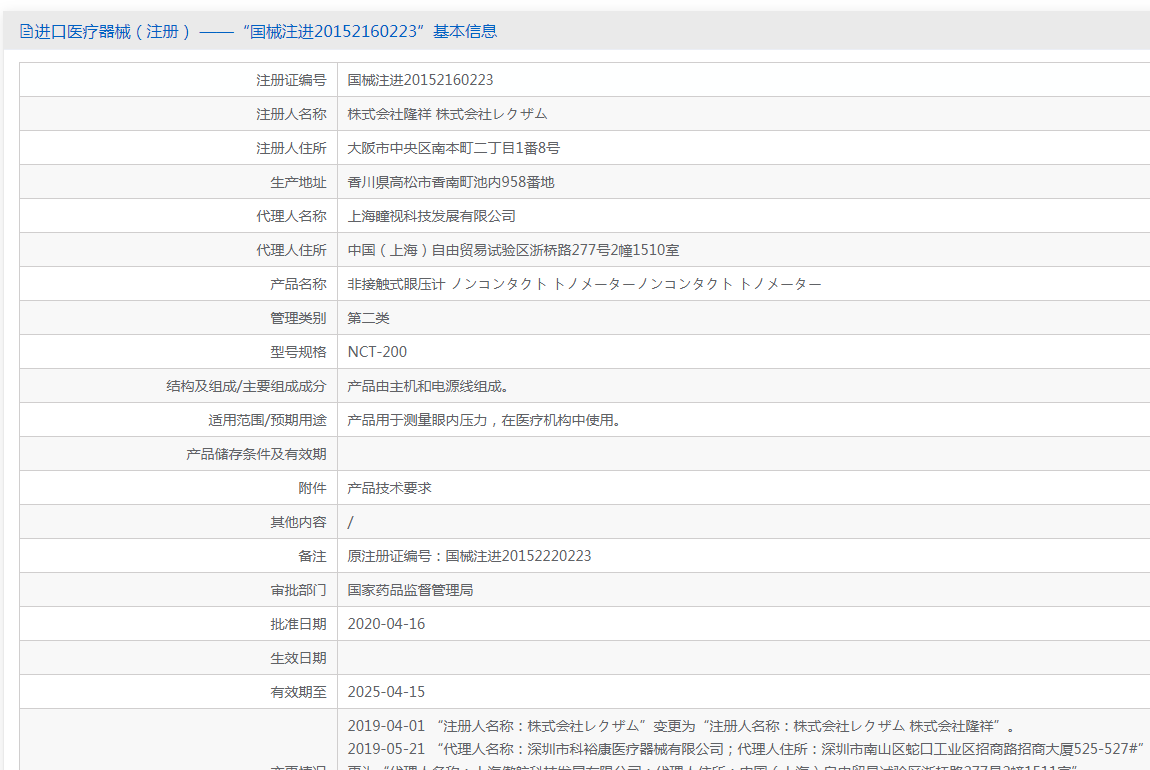Select text 产品用于测量眼内压力，在医疗机构中使用。

(x=484, y=420)
